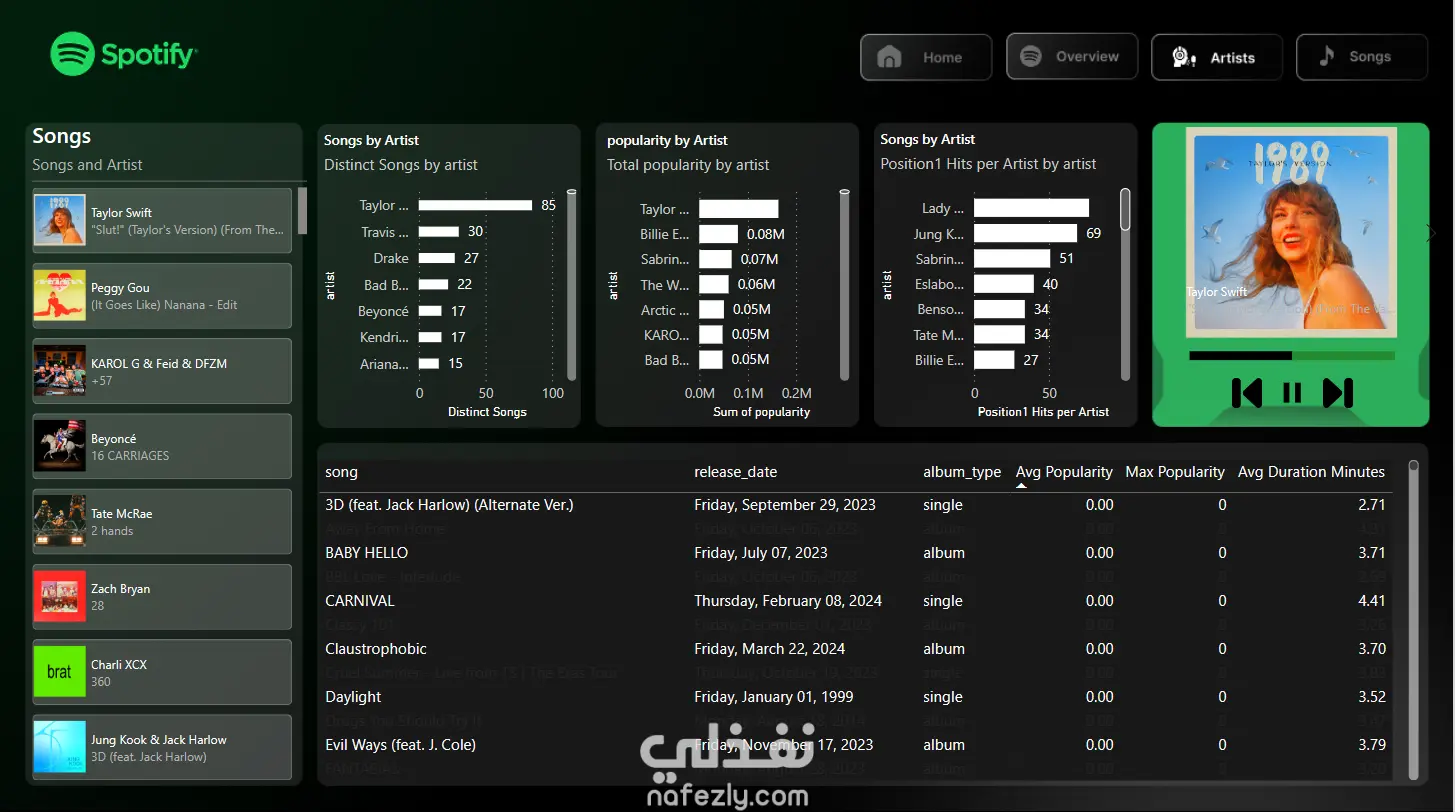This screenshot has width=1455, height=812.
Task: Click the Taylor bar with 85 songs
Action: coord(475,205)
